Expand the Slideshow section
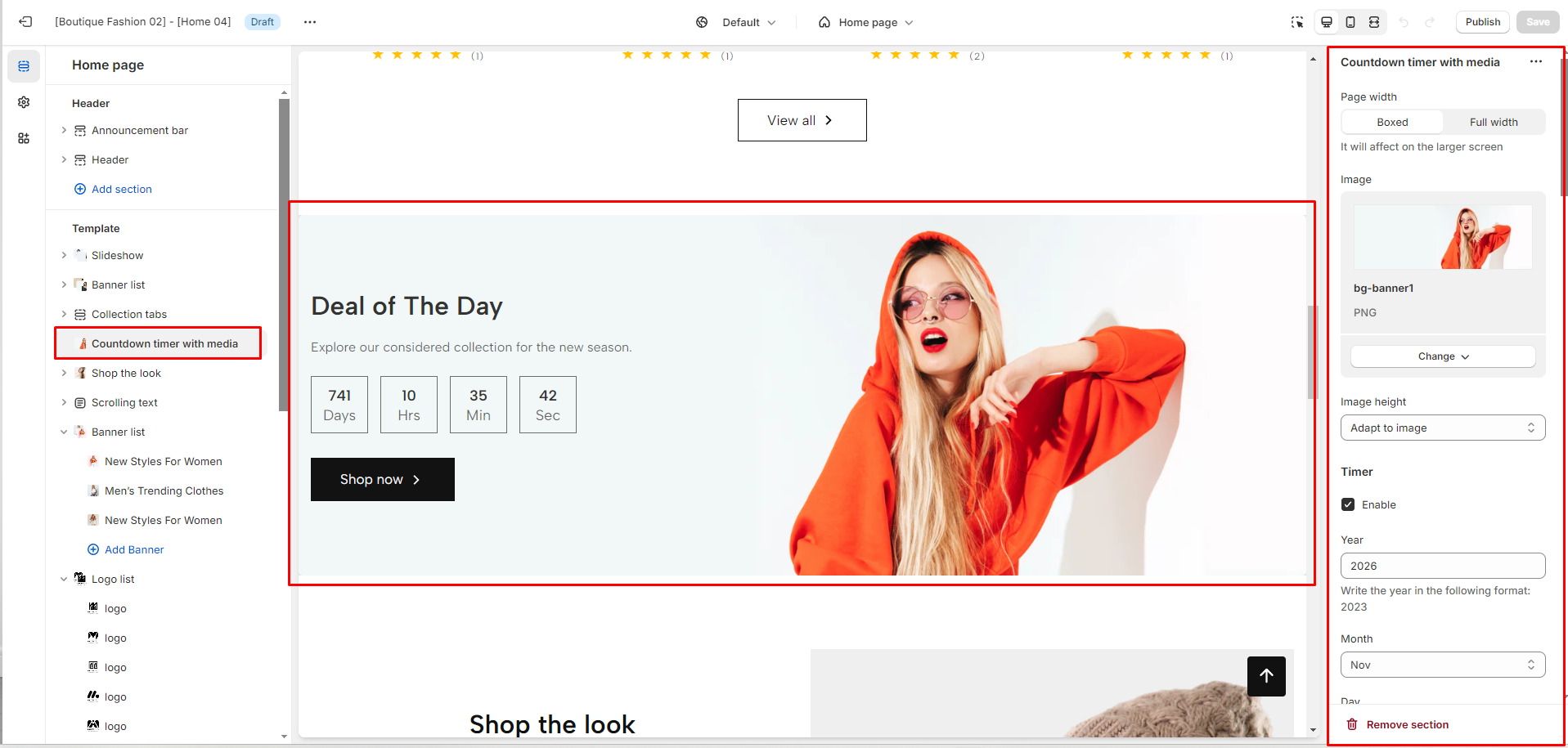This screenshot has width=1568, height=748. point(64,255)
